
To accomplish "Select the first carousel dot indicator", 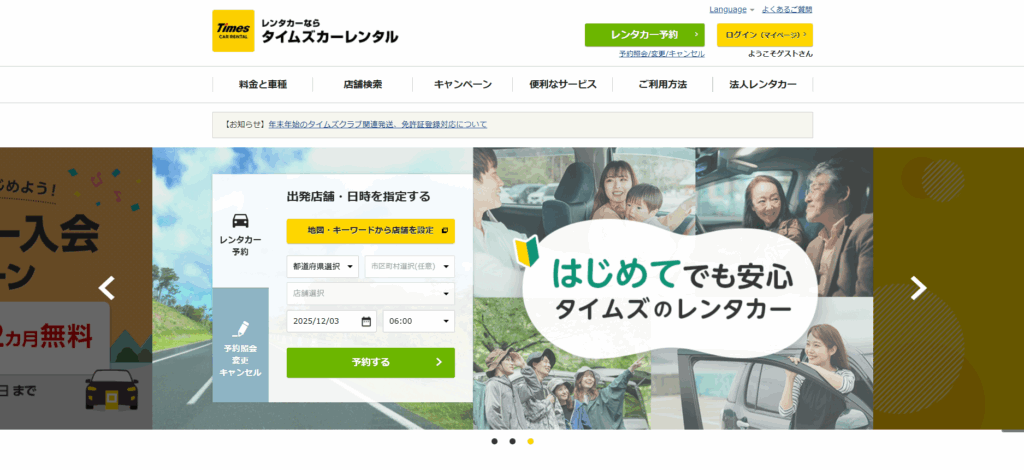I will click(x=494, y=441).
